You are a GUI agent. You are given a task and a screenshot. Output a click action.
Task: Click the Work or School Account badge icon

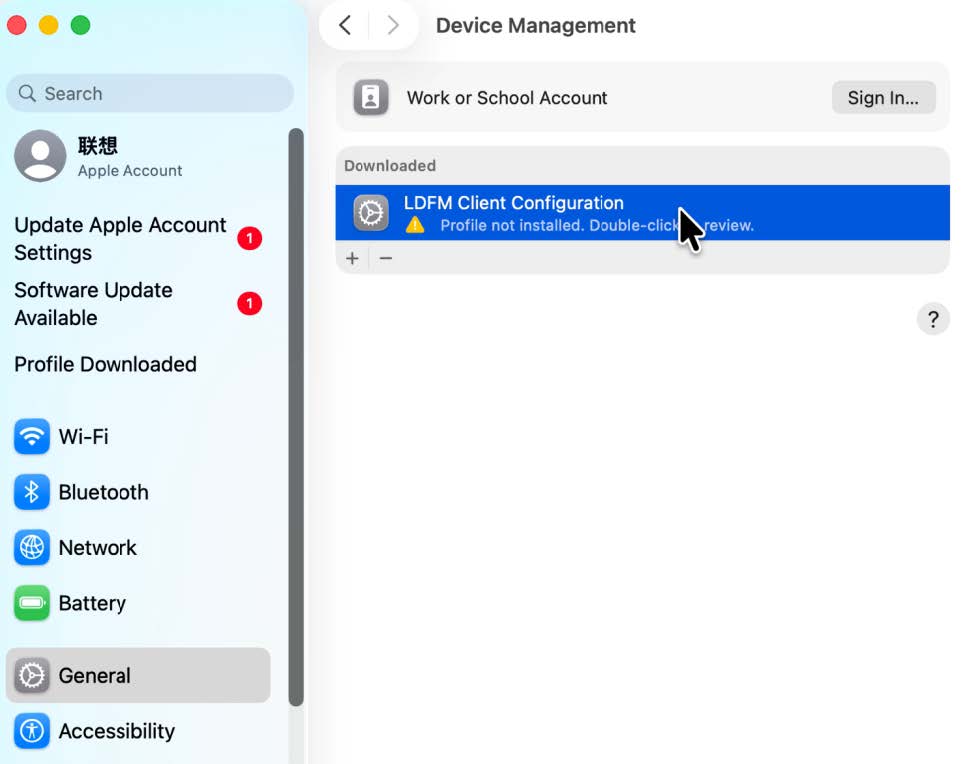370,97
